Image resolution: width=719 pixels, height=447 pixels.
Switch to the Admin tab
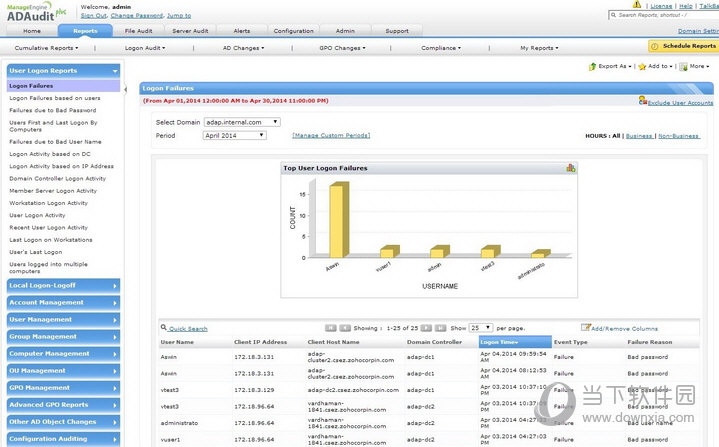click(345, 31)
